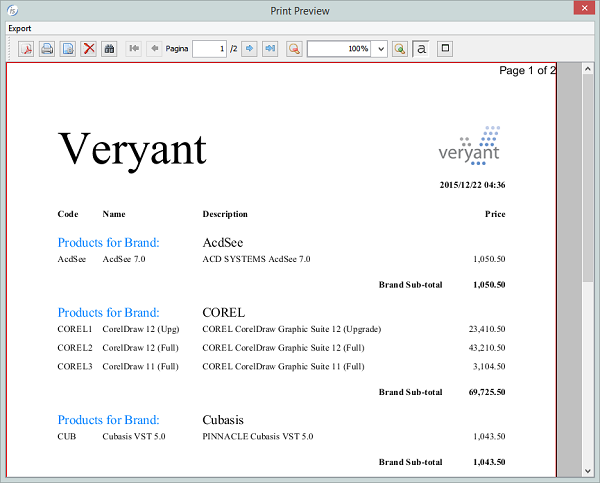This screenshot has height=483, width=600.
Task: Click the PDF export icon
Action: [26, 48]
